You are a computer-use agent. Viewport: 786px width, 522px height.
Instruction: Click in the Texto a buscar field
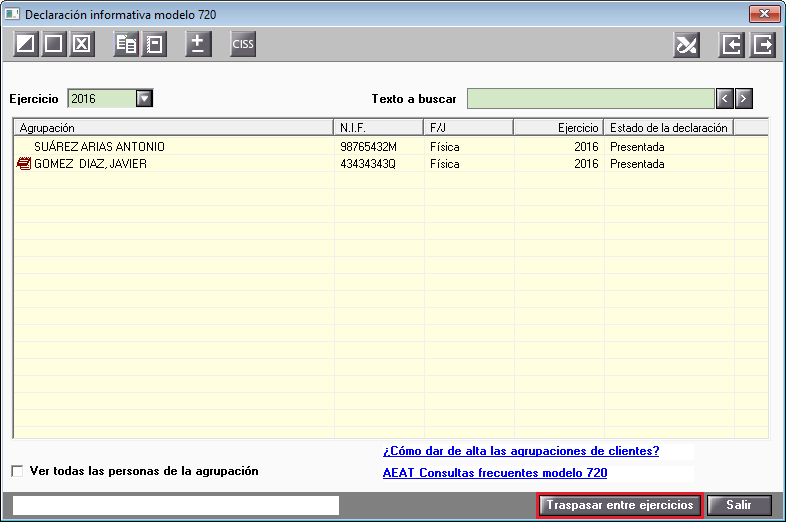tap(591, 98)
